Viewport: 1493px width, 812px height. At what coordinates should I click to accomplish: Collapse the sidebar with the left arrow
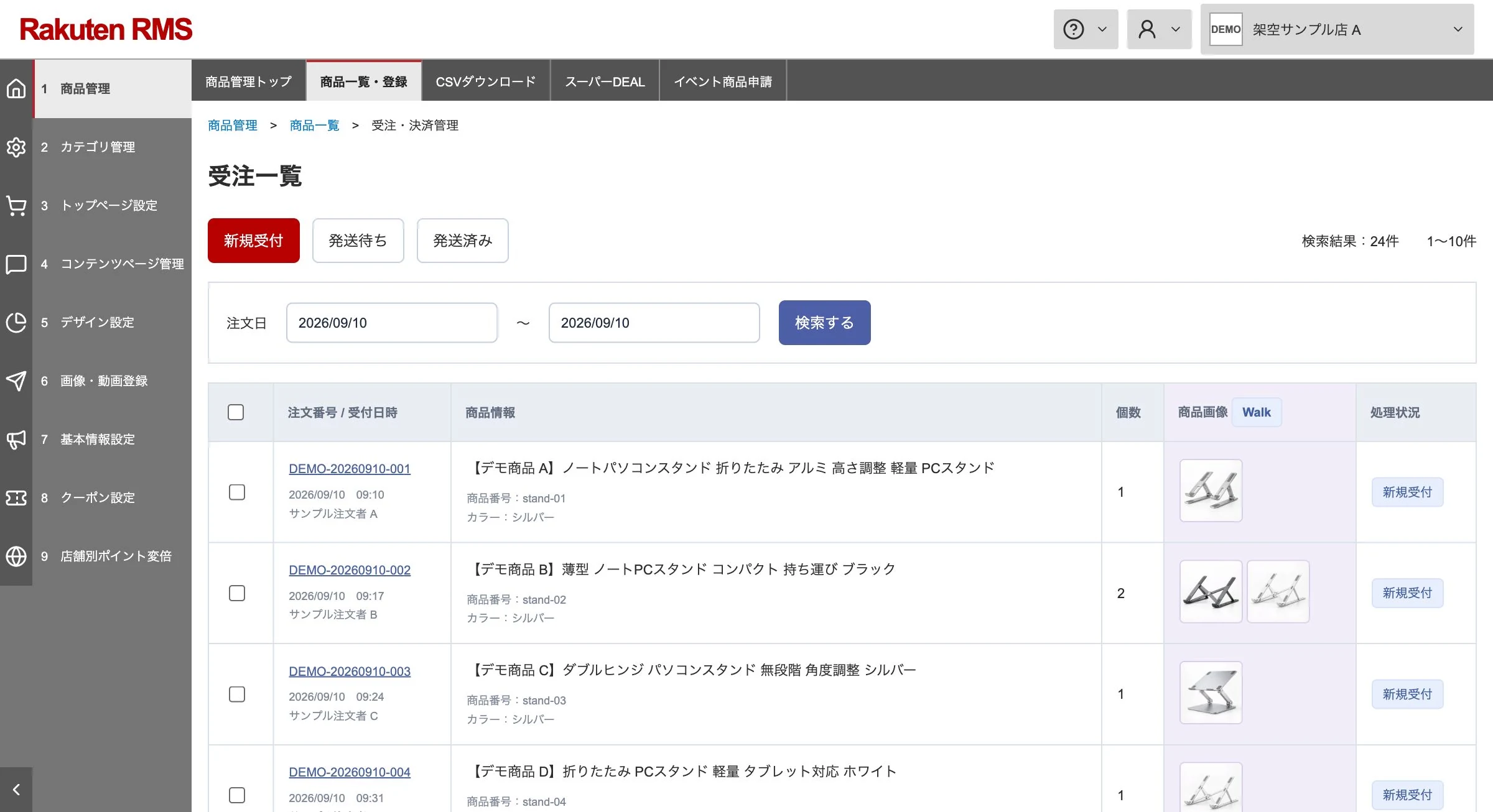[16, 790]
